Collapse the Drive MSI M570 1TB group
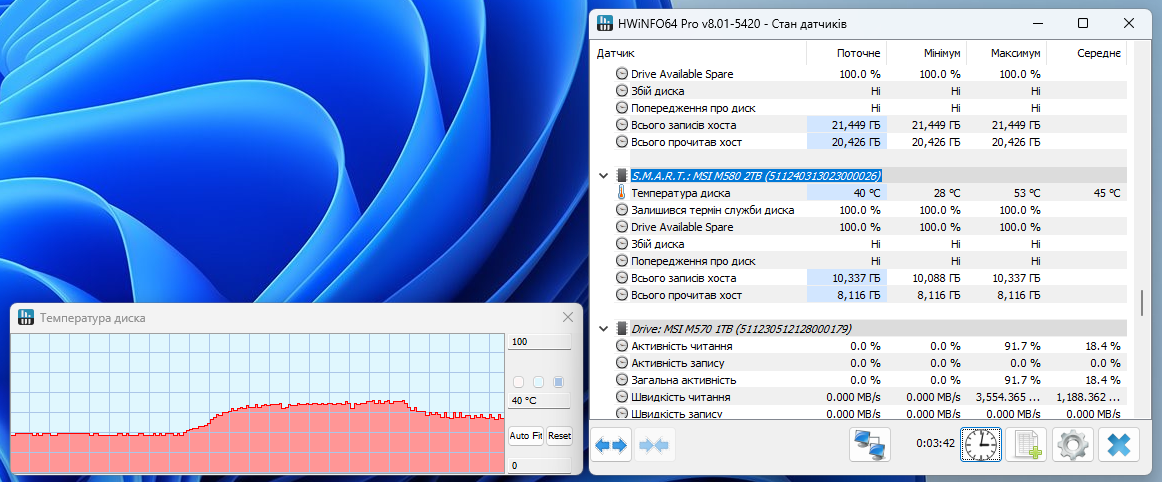Image resolution: width=1162 pixels, height=482 pixels. point(603,329)
